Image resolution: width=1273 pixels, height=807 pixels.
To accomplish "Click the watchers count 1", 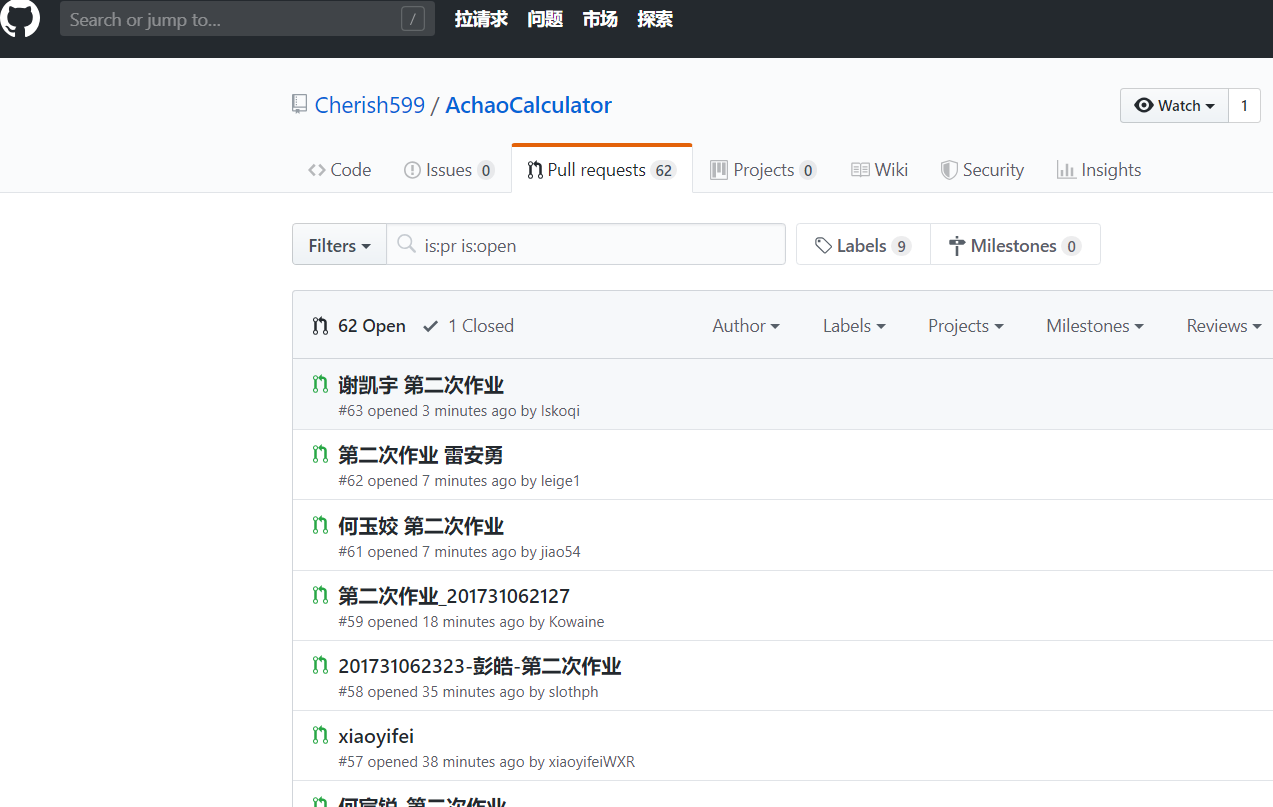I will (x=1245, y=105).
